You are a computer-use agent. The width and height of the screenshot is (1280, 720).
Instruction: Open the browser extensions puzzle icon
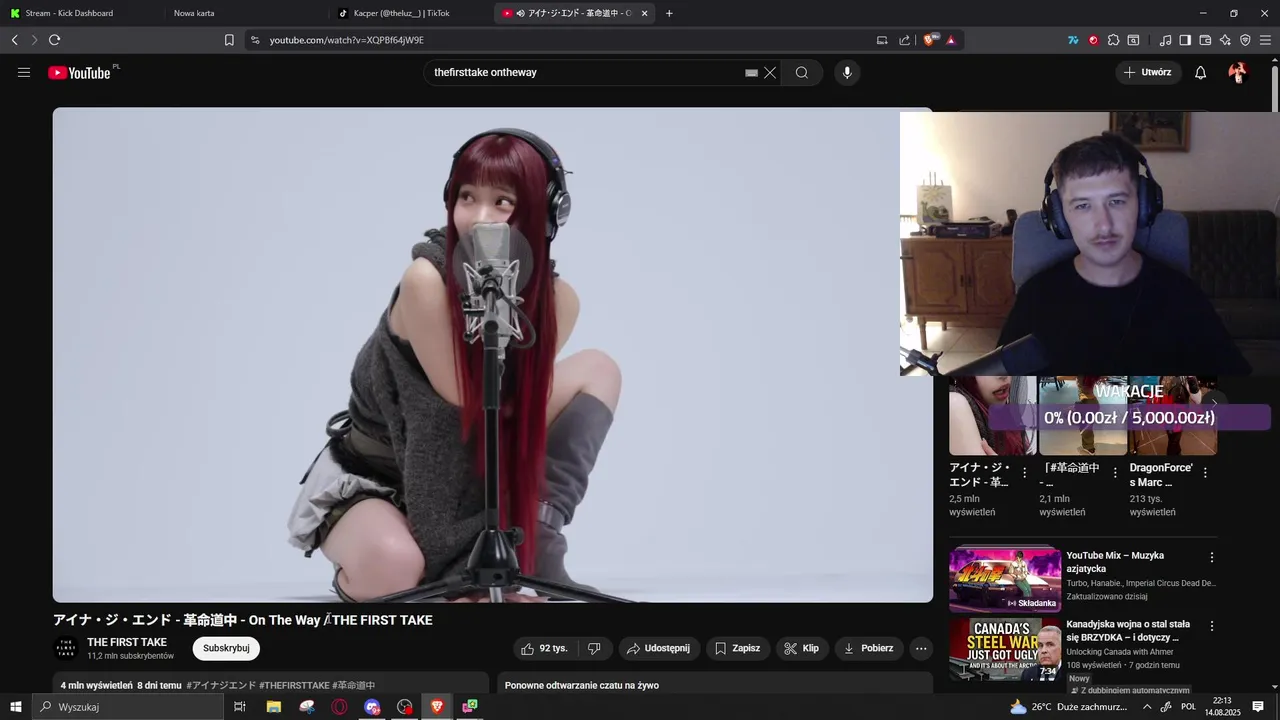tap(1113, 40)
